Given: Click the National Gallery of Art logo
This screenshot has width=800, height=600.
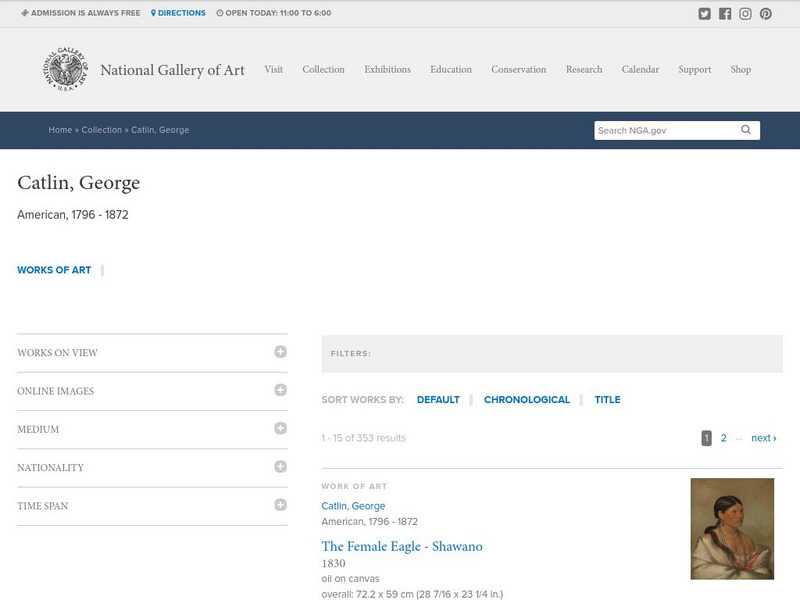Looking at the screenshot, I should [65, 70].
